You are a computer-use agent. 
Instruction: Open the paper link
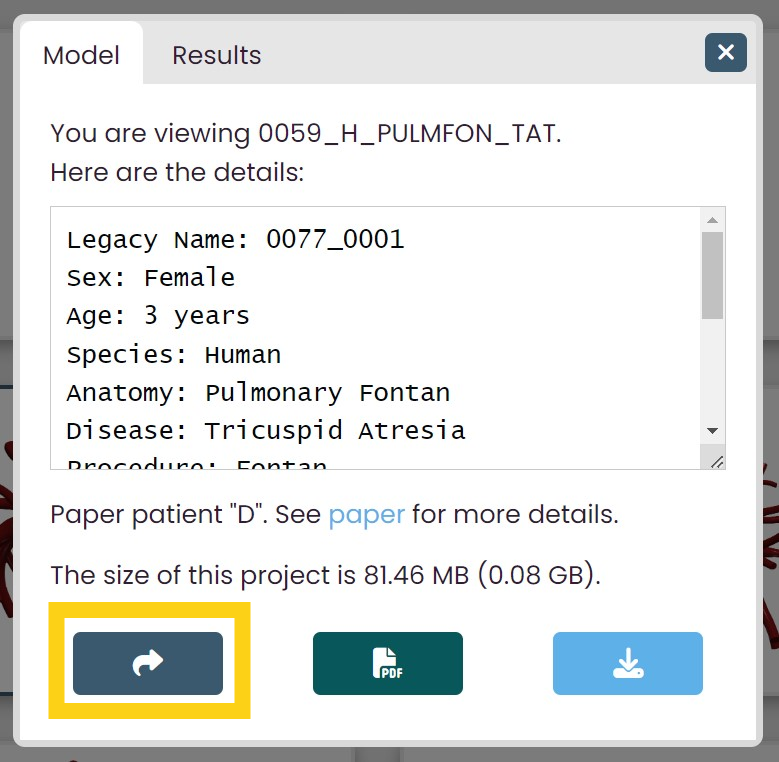[366, 515]
